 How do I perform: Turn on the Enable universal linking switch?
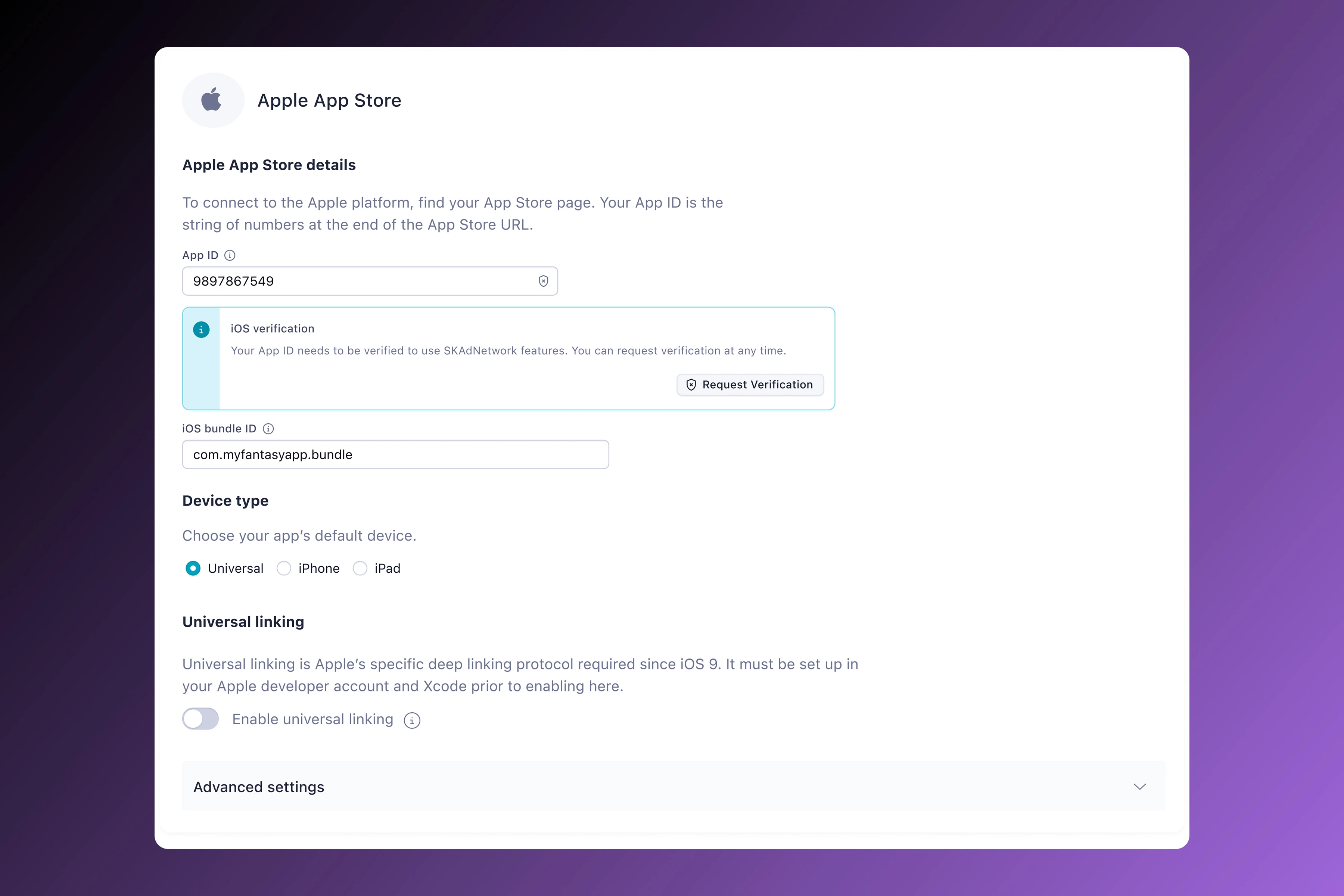click(200, 719)
